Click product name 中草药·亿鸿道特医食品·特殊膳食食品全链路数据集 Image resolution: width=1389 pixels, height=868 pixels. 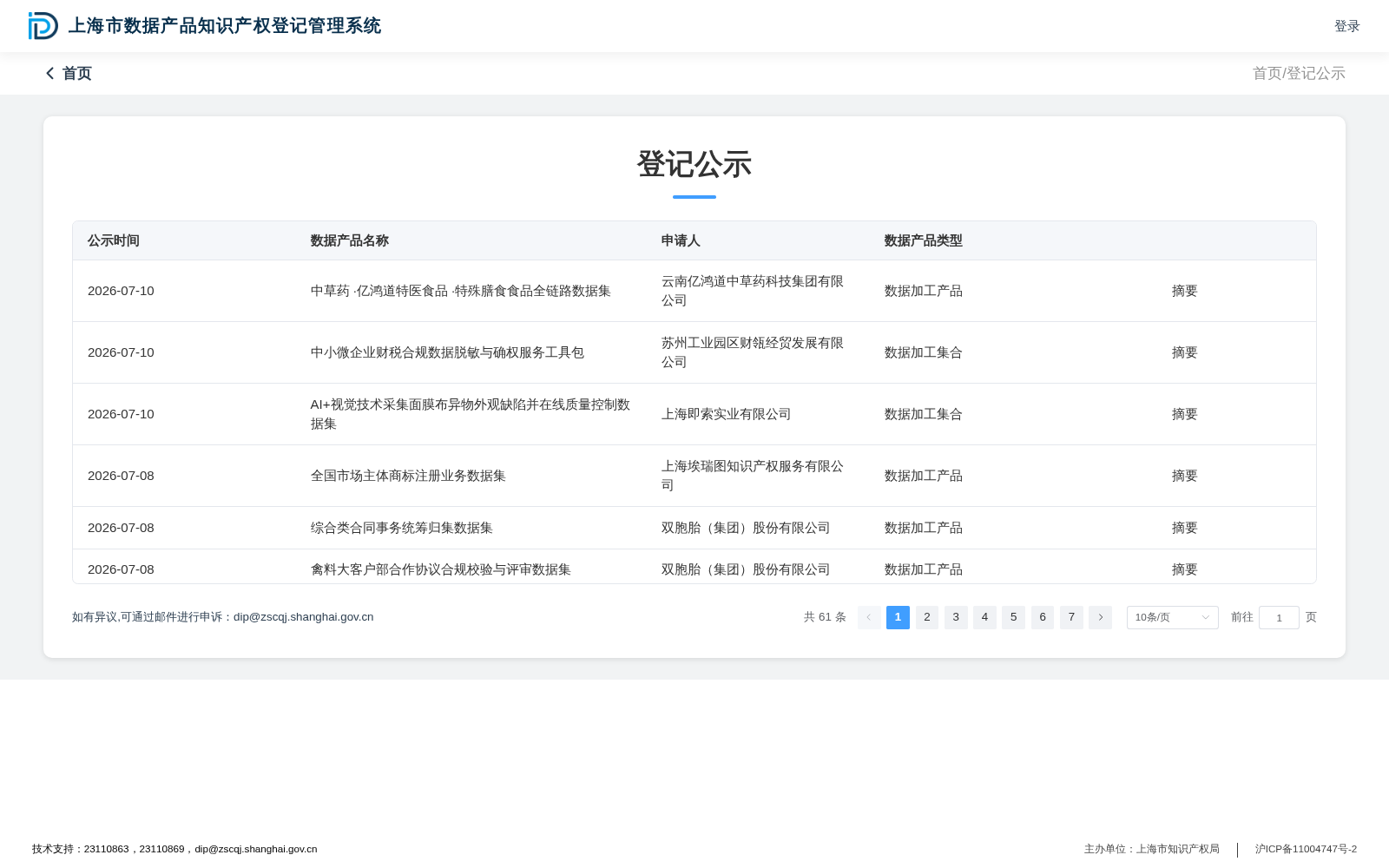[x=461, y=291]
